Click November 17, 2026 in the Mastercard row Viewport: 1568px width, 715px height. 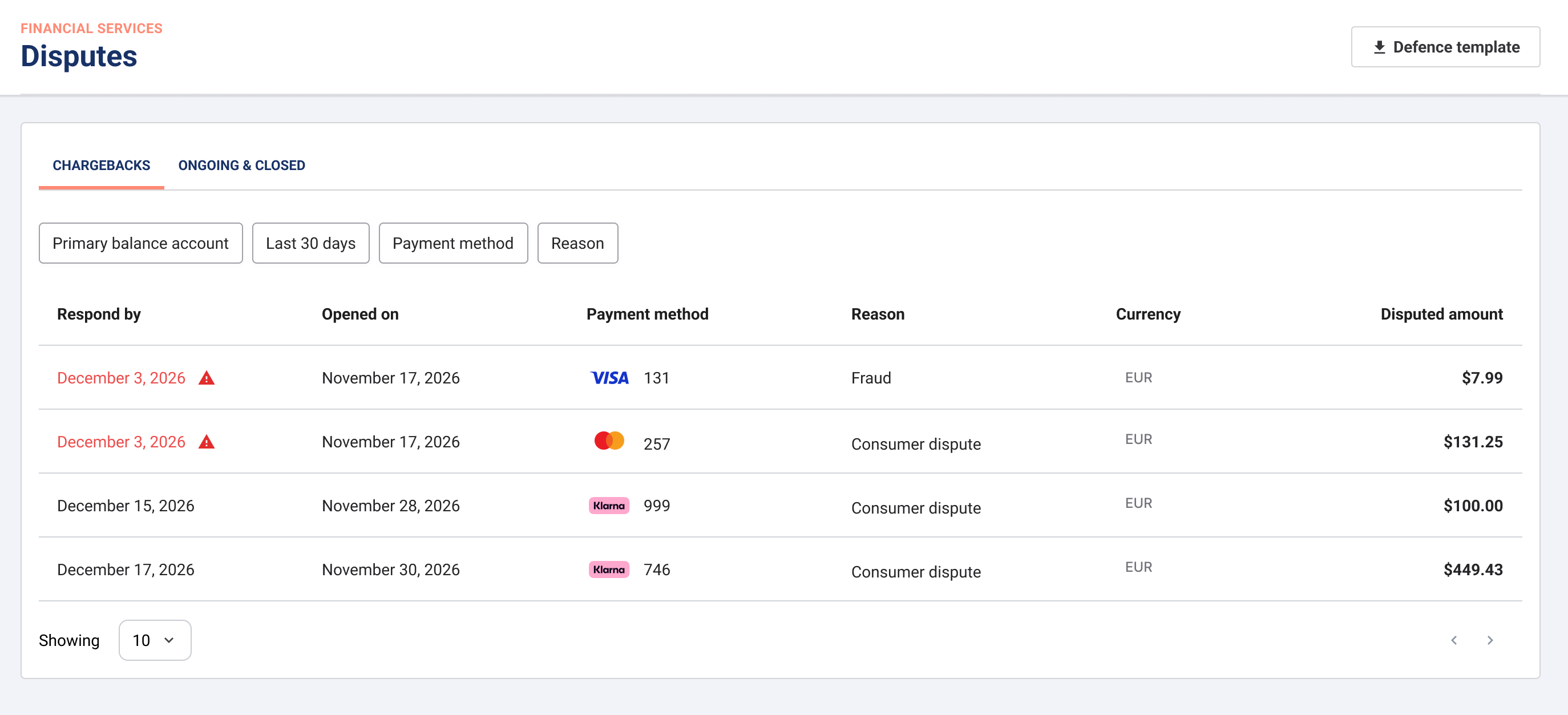coord(390,442)
